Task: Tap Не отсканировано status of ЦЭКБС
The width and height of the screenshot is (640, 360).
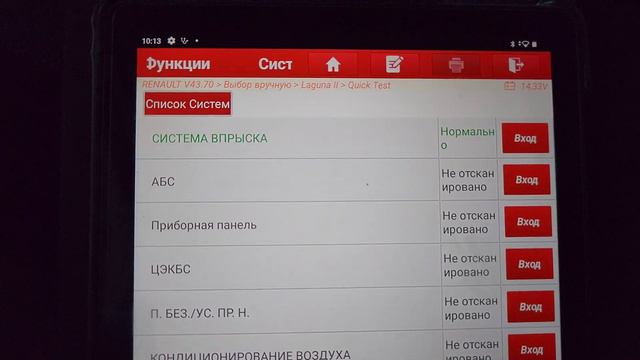Action: pyautogui.click(x=470, y=265)
